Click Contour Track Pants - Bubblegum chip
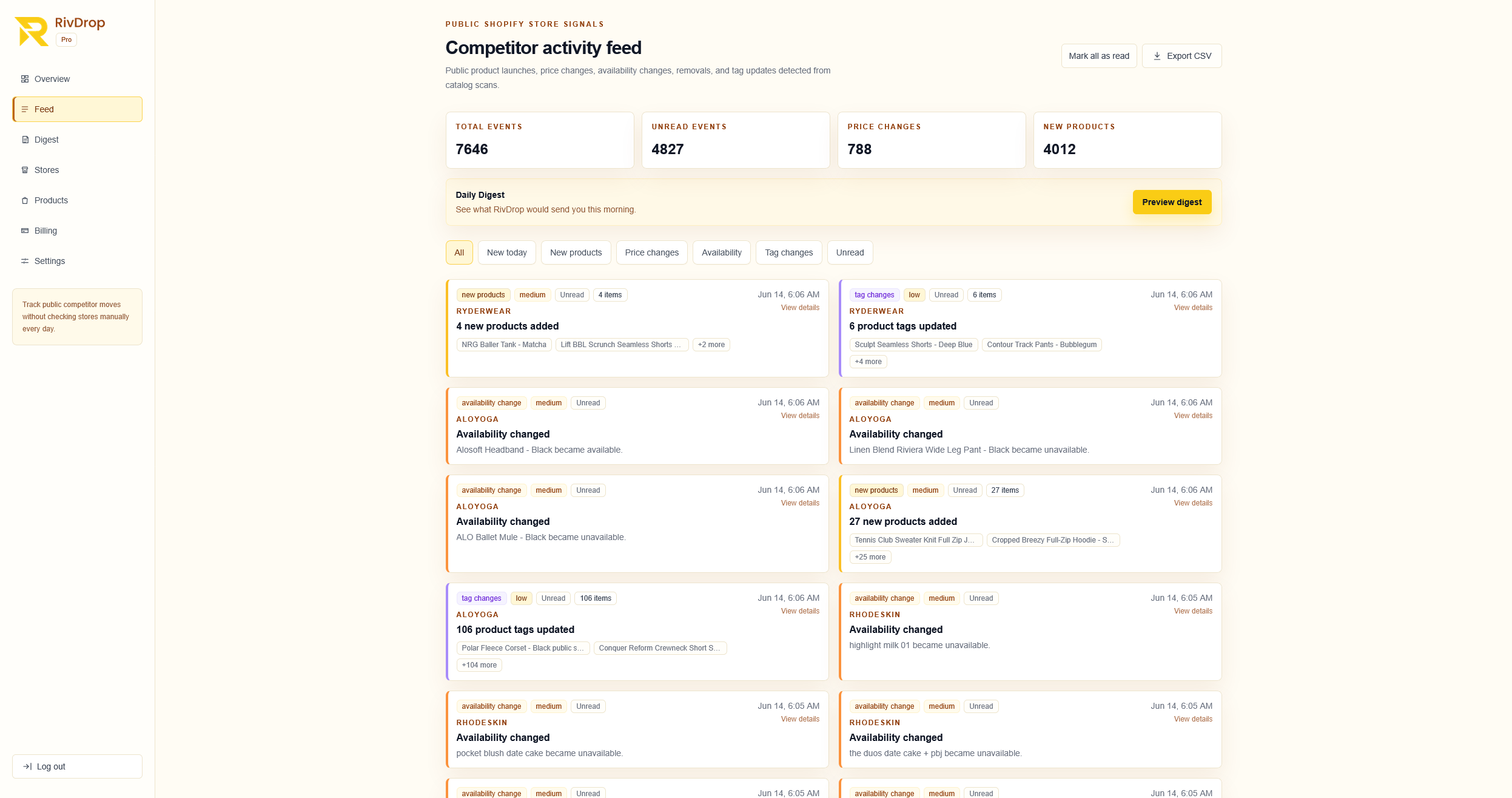The height and width of the screenshot is (798, 1512). click(1041, 345)
